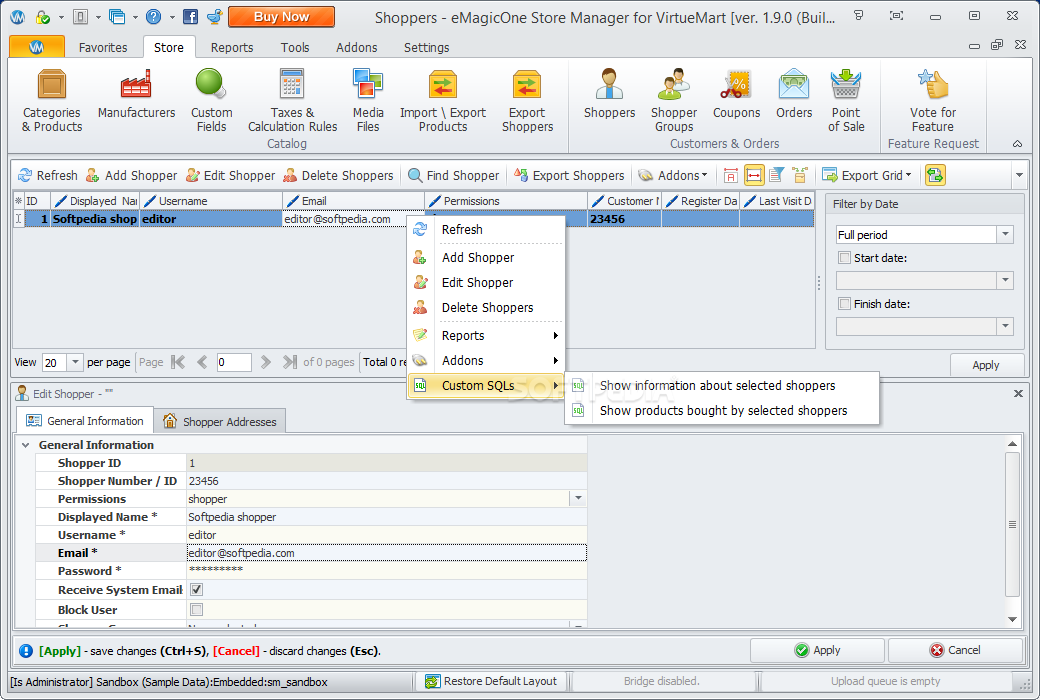The image size is (1040, 700).
Task: Click Vote for Feature
Action: coord(933,101)
